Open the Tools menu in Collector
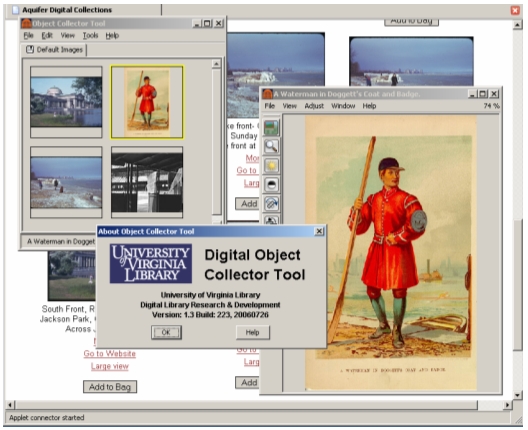This screenshot has width=528, height=430. coord(90,35)
